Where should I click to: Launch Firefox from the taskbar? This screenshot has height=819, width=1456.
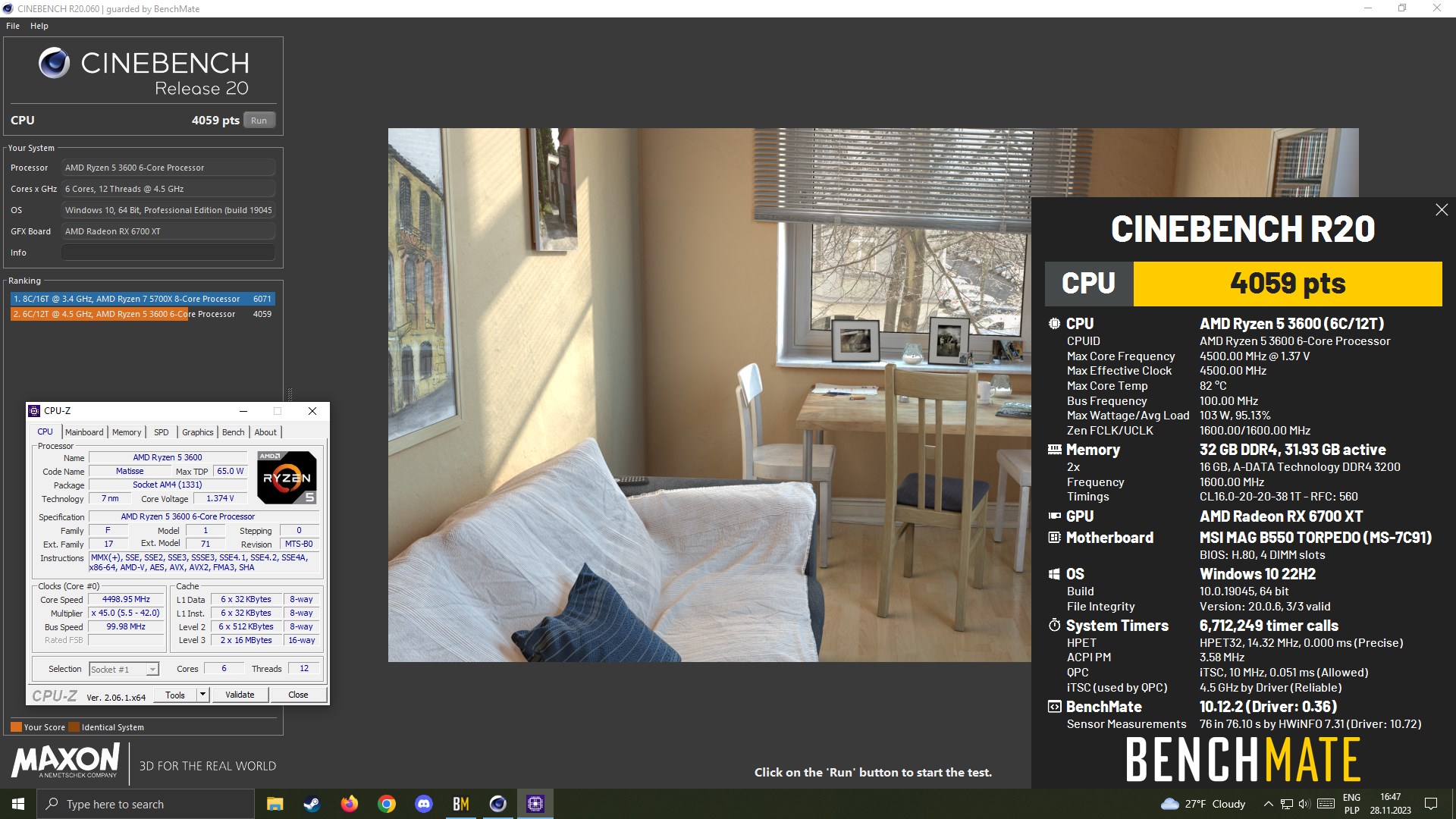349,804
